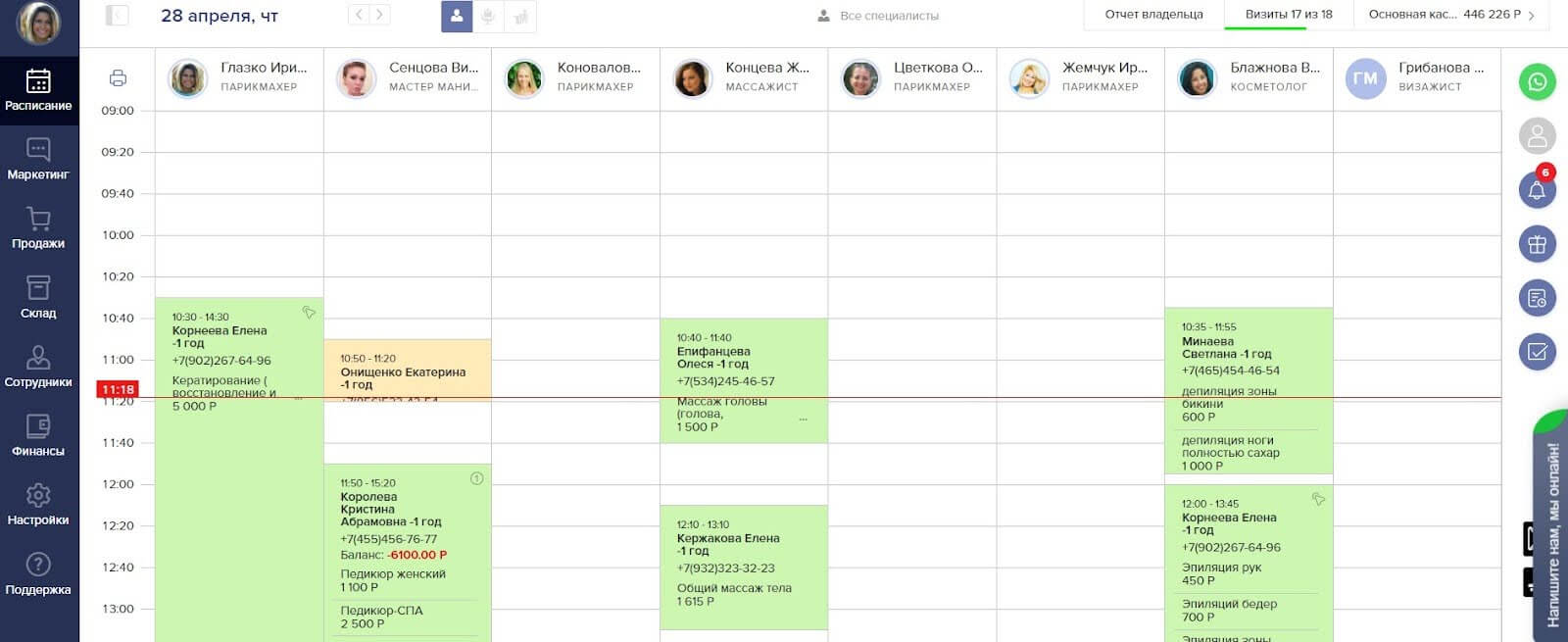Expand the Основная касса chevron
This screenshot has height=642, width=1568.
pyautogui.click(x=1532, y=16)
